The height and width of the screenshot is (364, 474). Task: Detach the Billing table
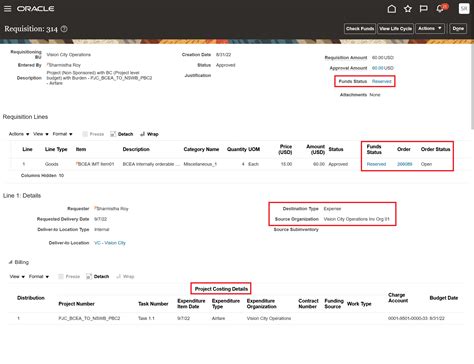(98, 276)
